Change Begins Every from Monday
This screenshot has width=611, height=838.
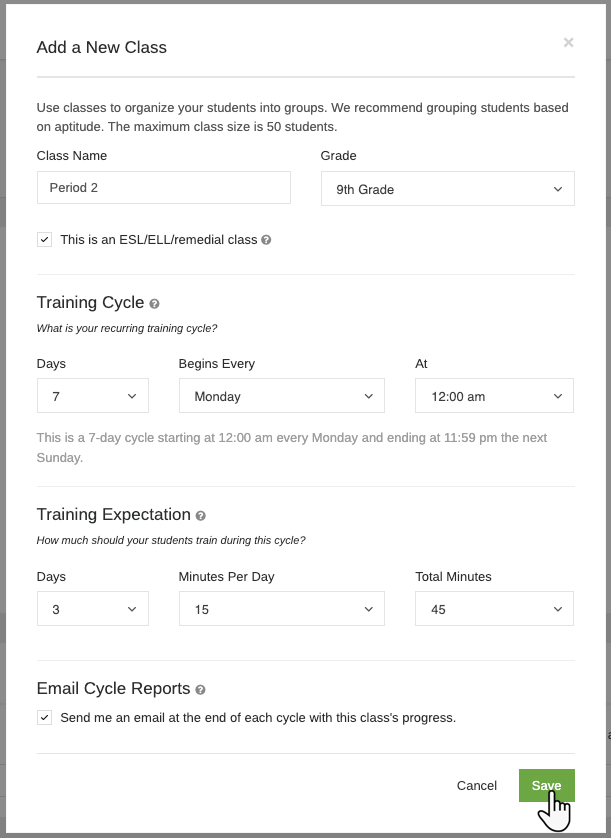[281, 395]
